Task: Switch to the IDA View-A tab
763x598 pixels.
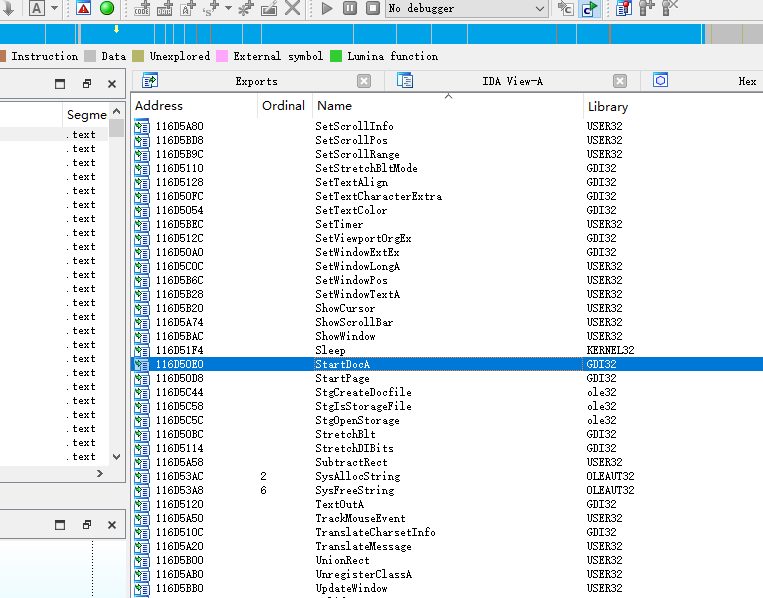Action: click(x=512, y=82)
